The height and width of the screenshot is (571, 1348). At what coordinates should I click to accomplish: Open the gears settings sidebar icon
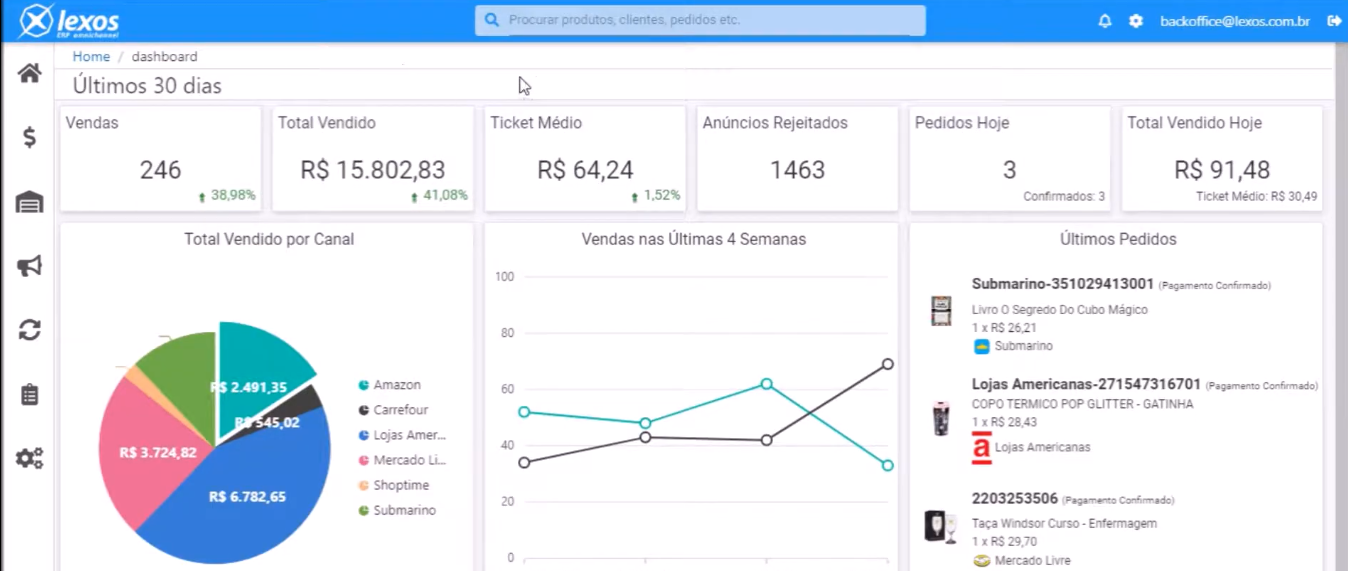tap(30, 459)
